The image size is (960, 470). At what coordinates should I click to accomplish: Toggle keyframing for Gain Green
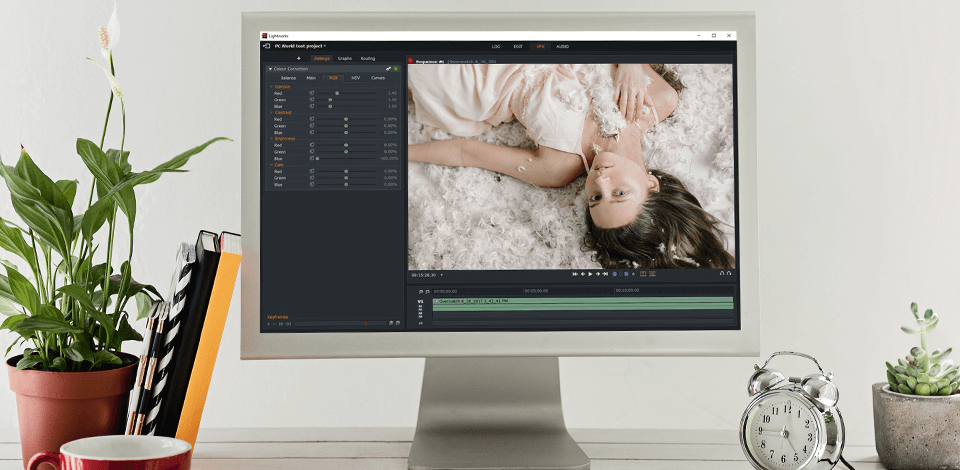coord(312,178)
